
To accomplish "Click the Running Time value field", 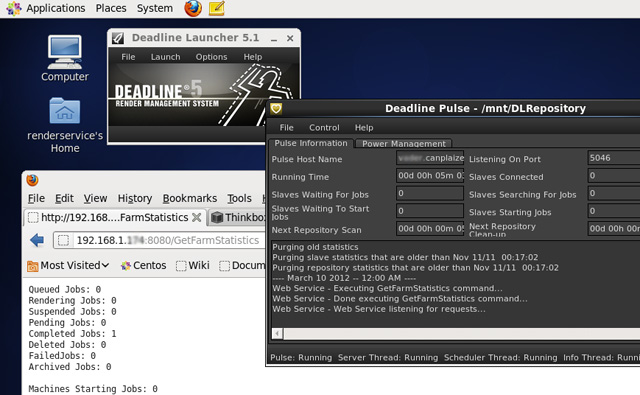I will [x=430, y=175].
